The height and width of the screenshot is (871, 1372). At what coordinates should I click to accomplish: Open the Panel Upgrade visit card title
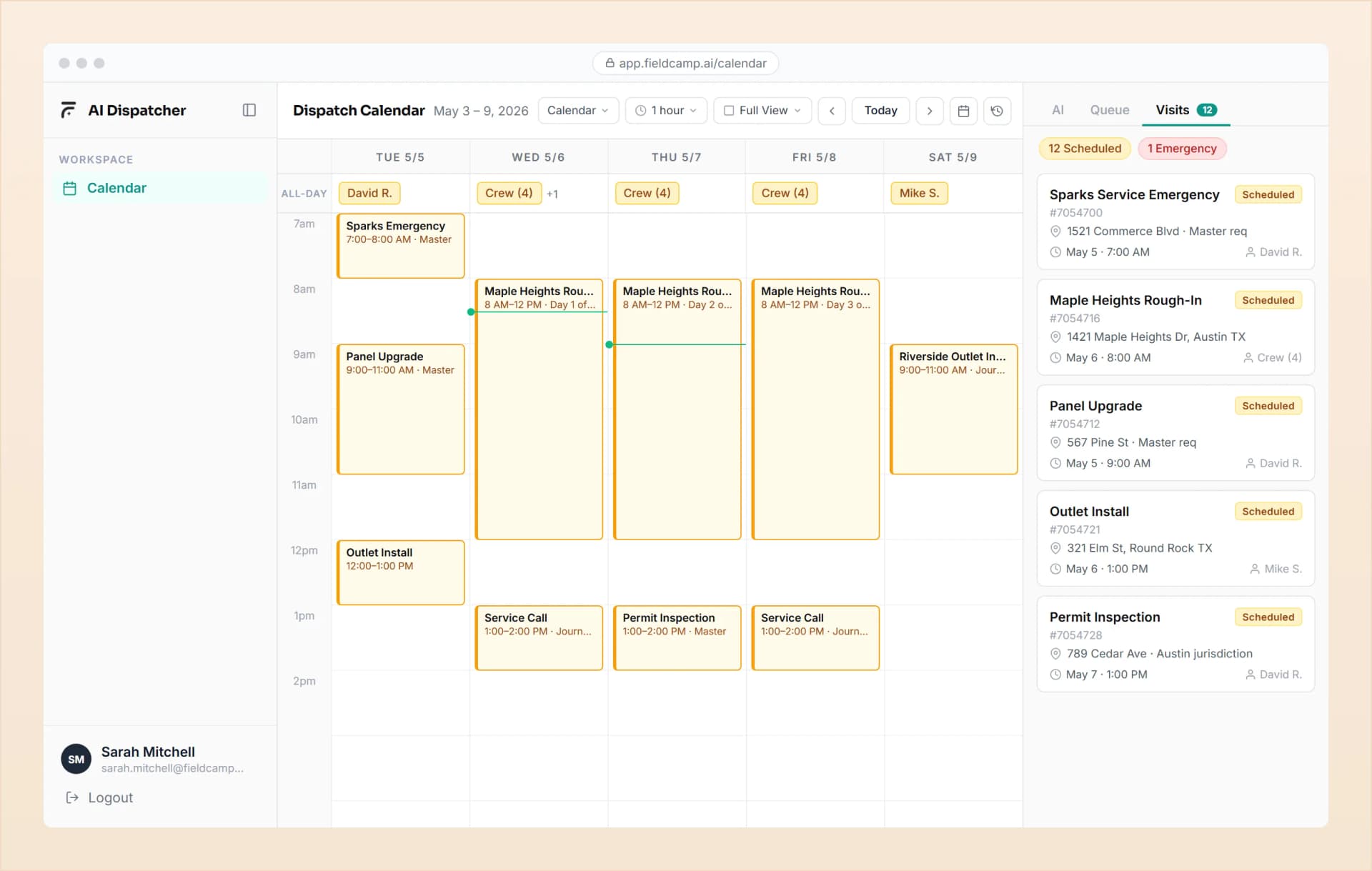[x=1095, y=406]
